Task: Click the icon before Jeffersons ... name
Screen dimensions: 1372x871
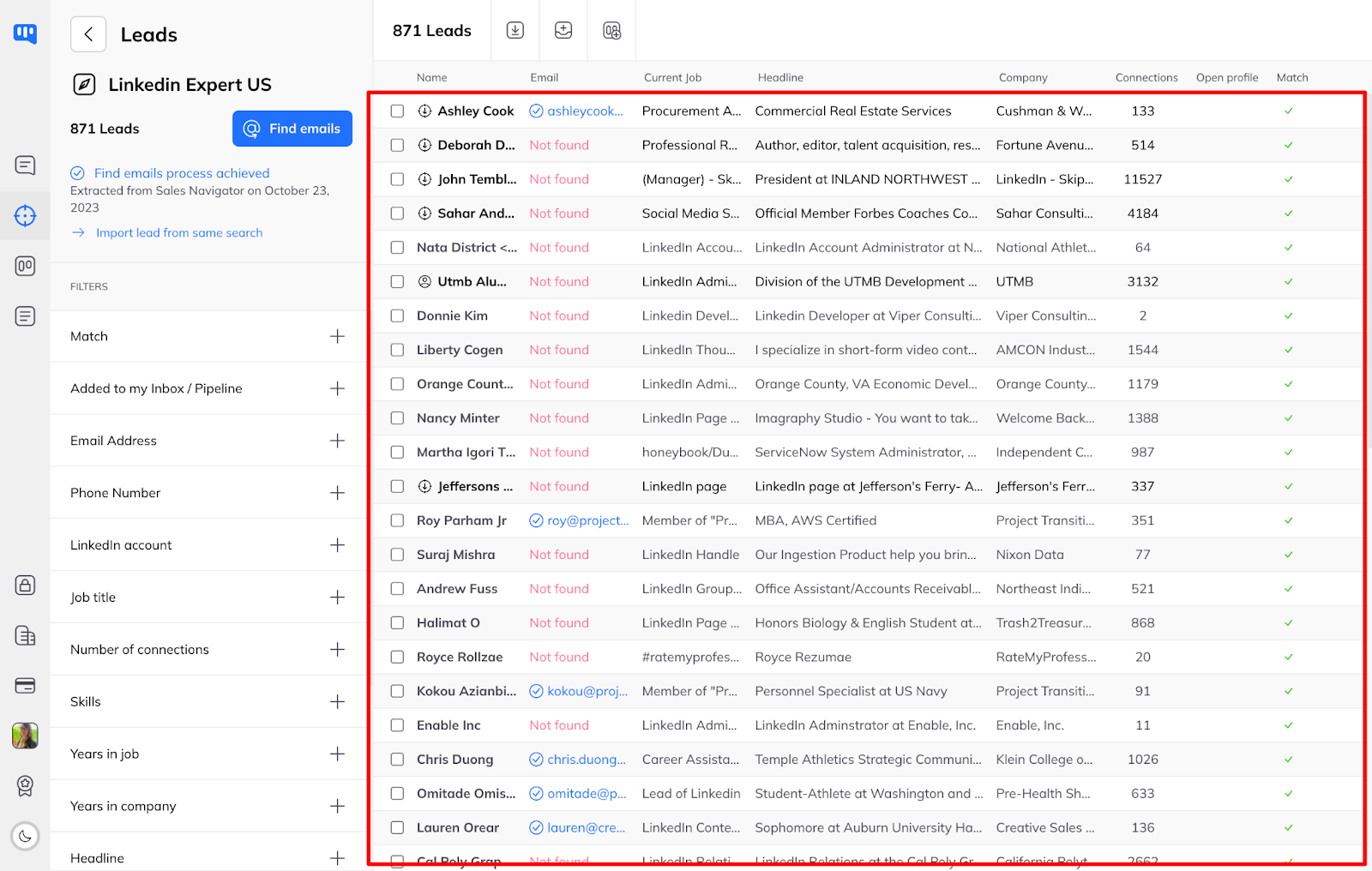Action: pos(424,486)
